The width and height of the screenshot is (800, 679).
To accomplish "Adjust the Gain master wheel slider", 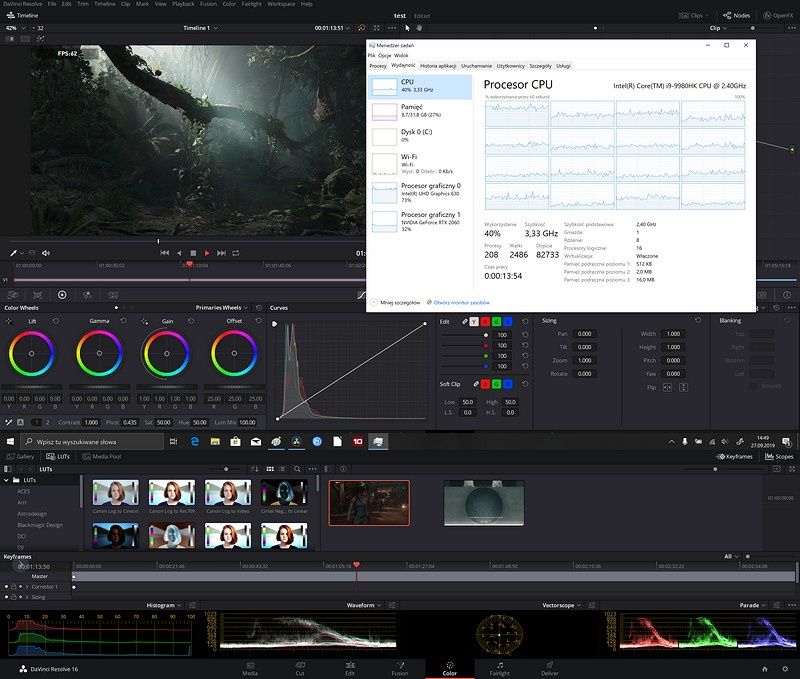I will pos(167,387).
